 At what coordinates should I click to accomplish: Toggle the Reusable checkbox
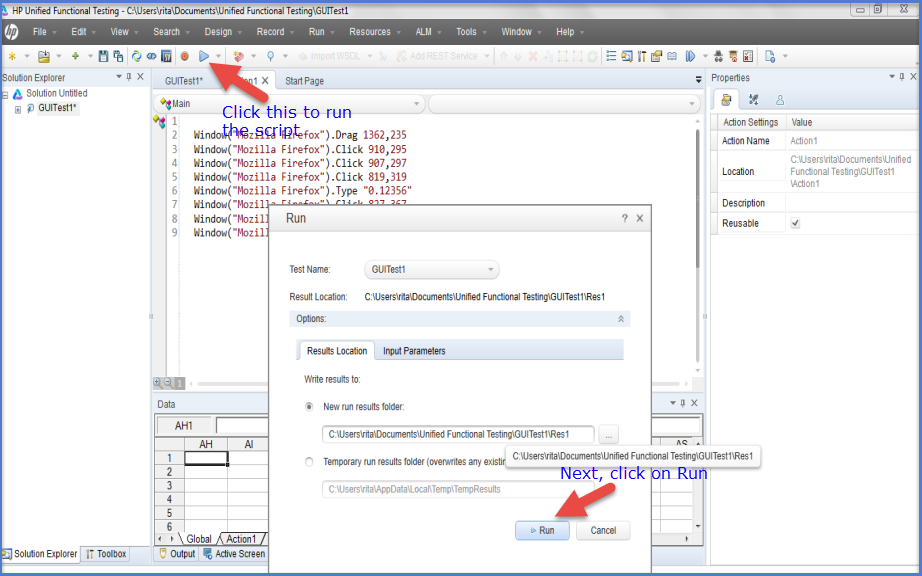point(795,223)
